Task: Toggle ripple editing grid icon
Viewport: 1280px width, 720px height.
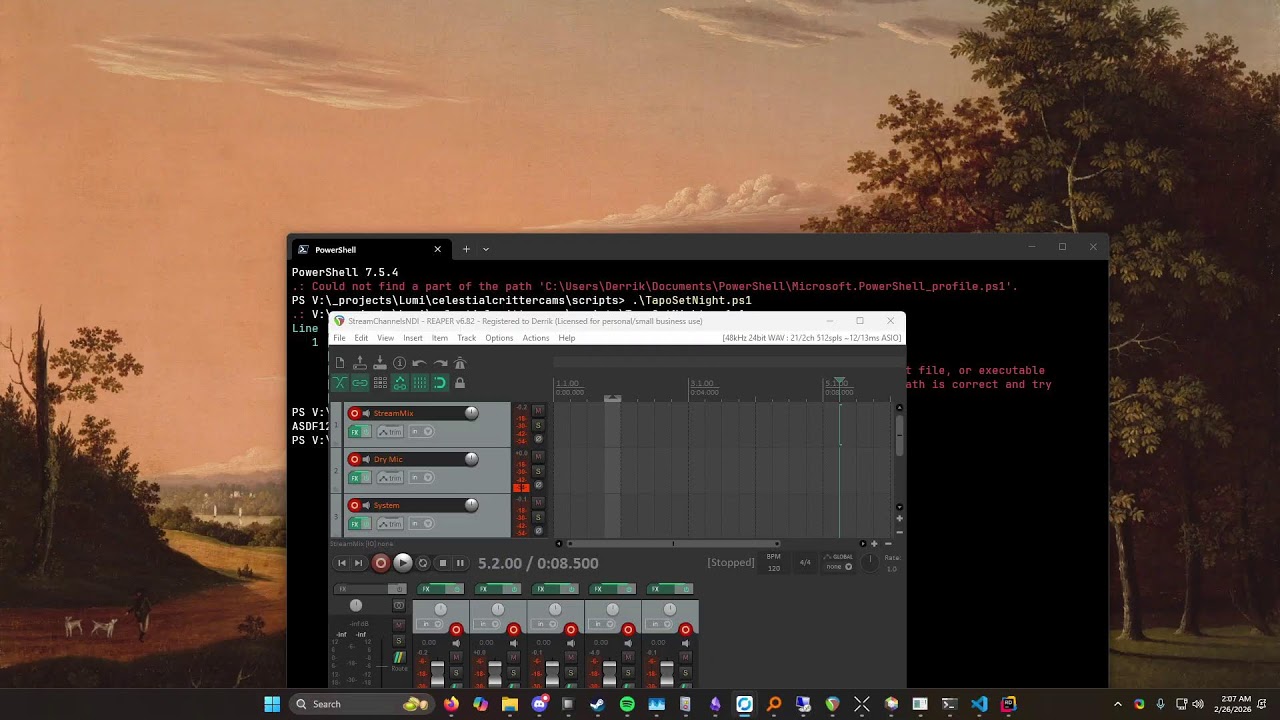Action: pyautogui.click(x=380, y=383)
